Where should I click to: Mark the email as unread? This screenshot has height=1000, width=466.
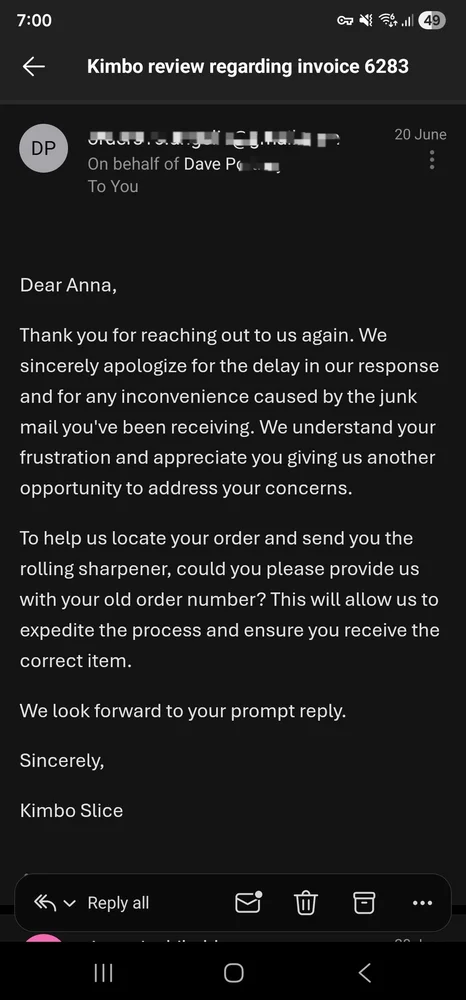(x=249, y=902)
